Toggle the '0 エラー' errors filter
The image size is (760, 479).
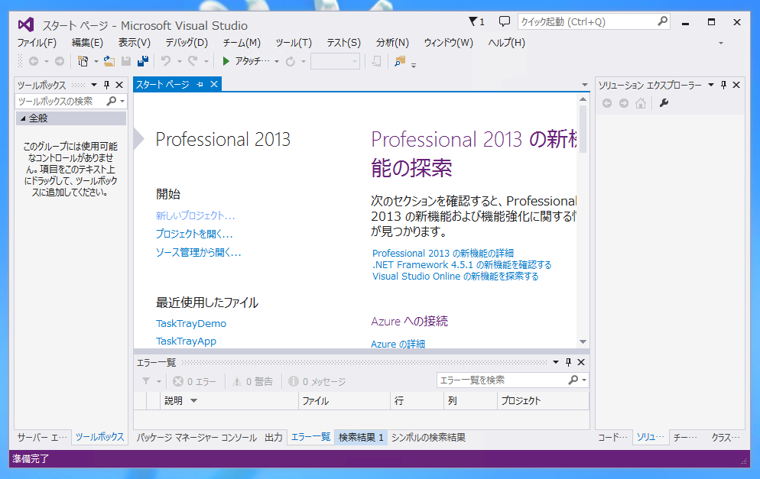click(195, 382)
